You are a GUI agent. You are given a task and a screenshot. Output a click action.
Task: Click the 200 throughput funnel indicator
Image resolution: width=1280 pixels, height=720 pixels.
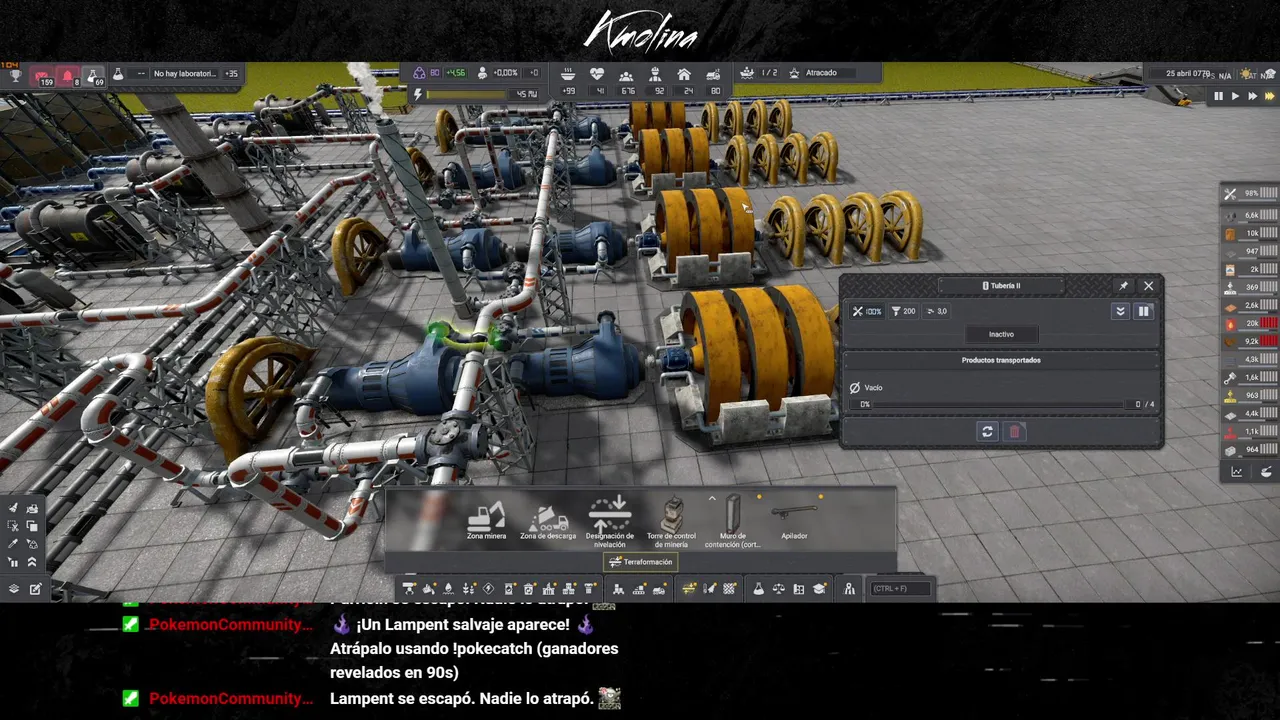click(904, 311)
